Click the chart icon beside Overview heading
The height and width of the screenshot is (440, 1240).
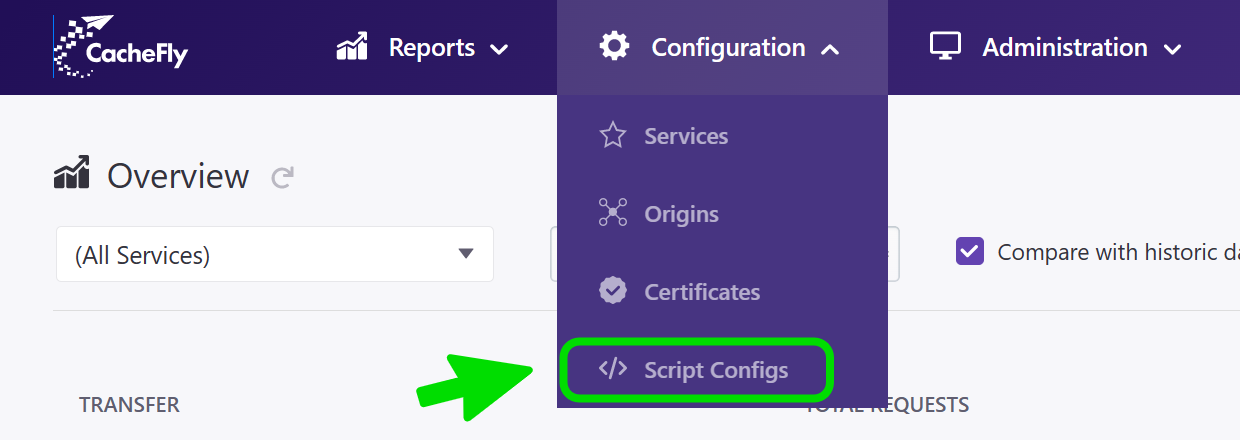[x=72, y=174]
